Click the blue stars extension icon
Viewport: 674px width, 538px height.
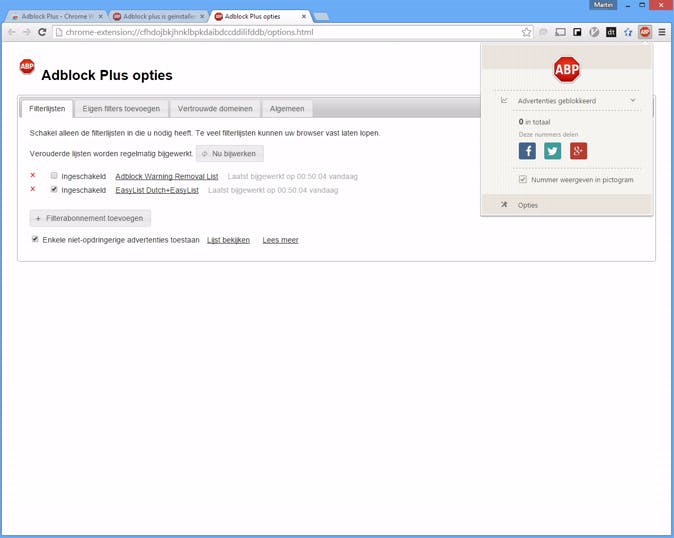tap(628, 32)
